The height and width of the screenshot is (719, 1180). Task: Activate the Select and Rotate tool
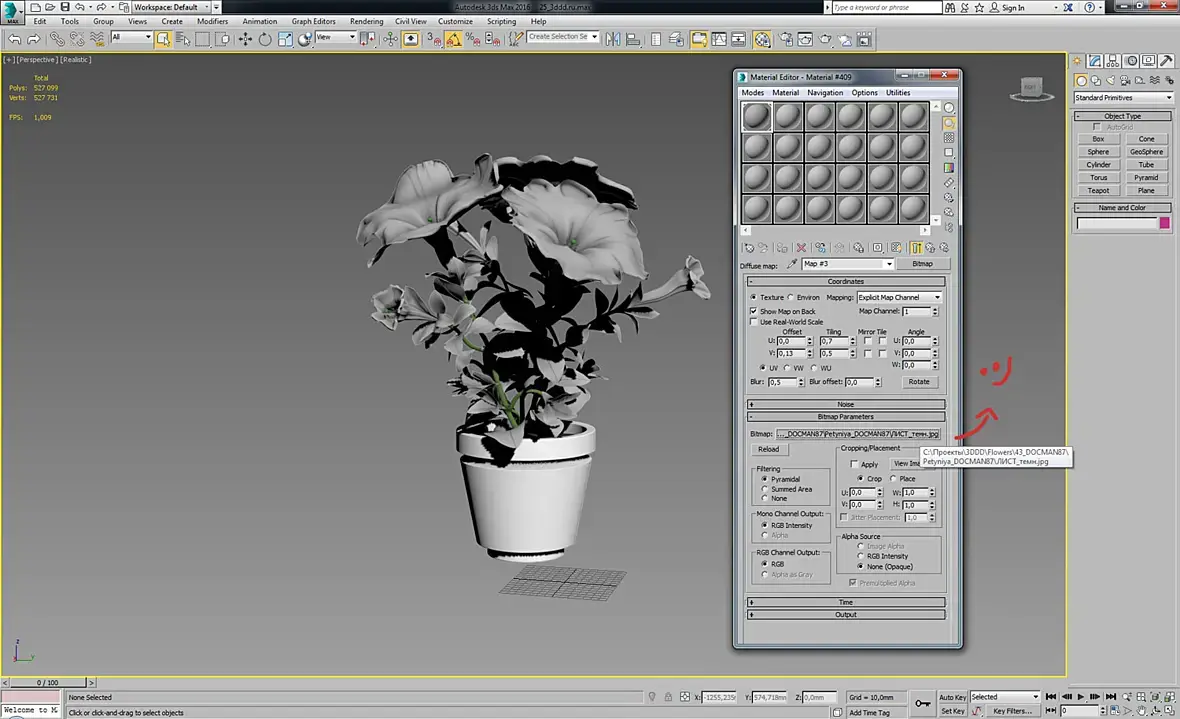pos(265,39)
